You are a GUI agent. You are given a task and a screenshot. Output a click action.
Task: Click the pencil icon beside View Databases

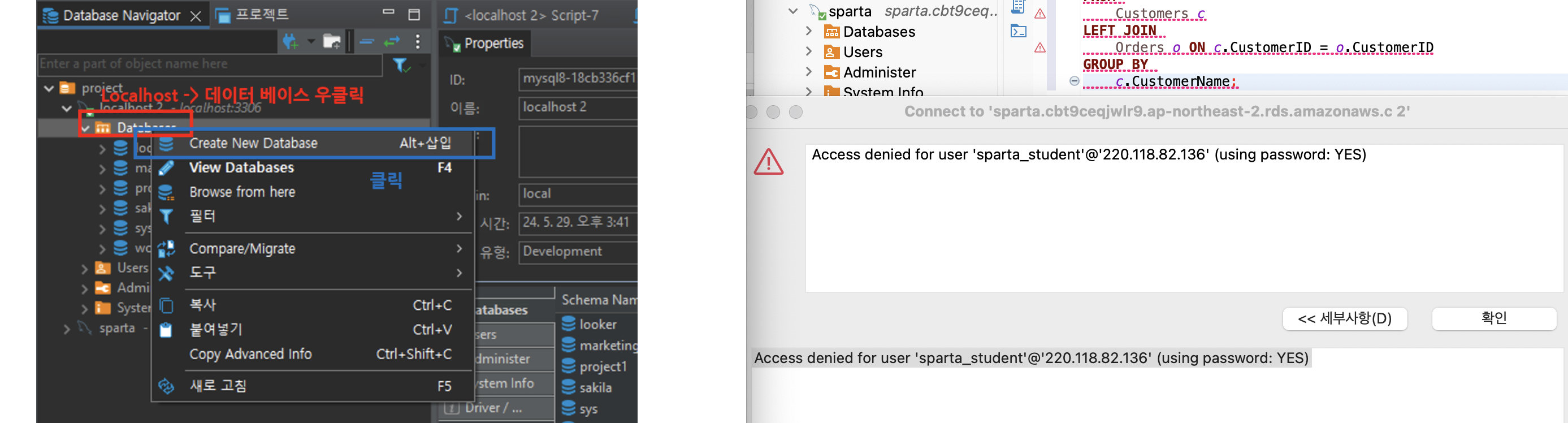pos(166,168)
